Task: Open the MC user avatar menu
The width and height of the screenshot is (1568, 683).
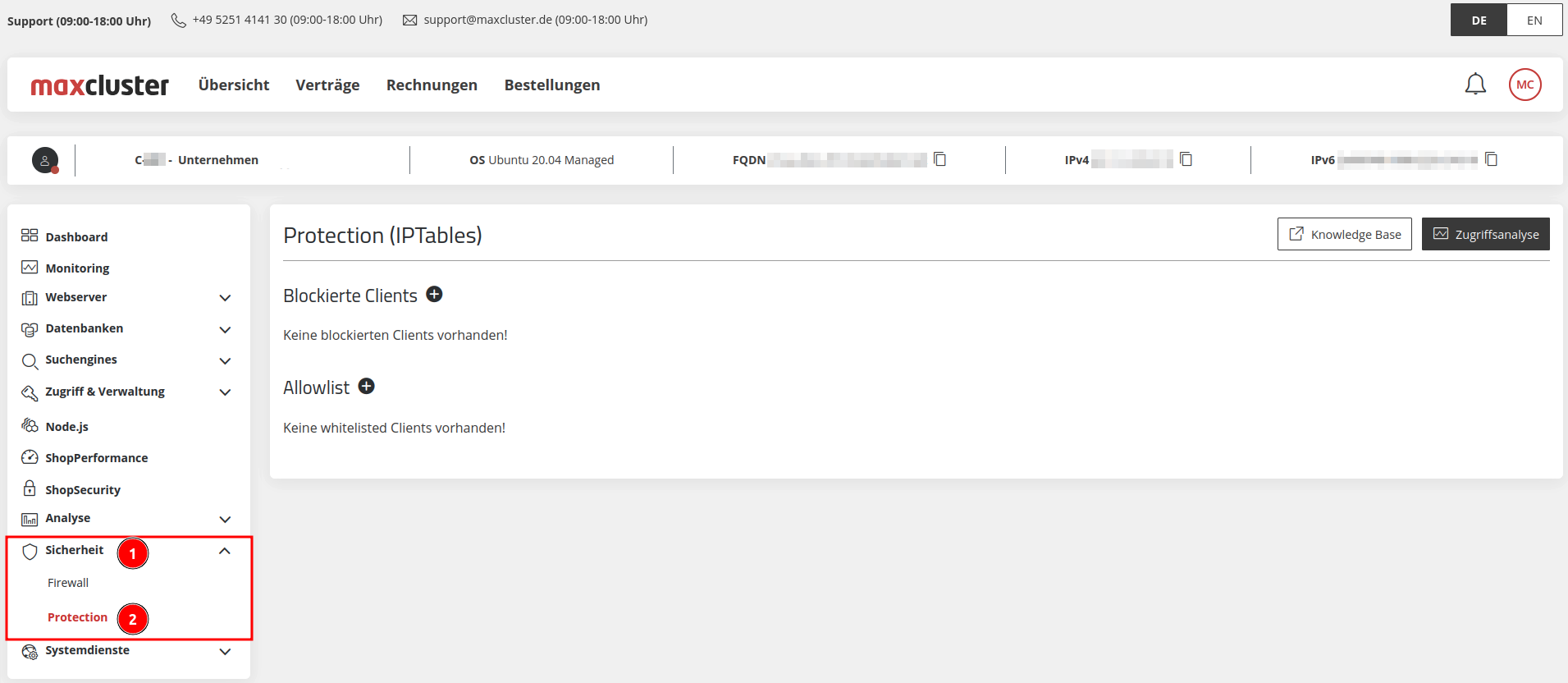Action: coord(1525,85)
